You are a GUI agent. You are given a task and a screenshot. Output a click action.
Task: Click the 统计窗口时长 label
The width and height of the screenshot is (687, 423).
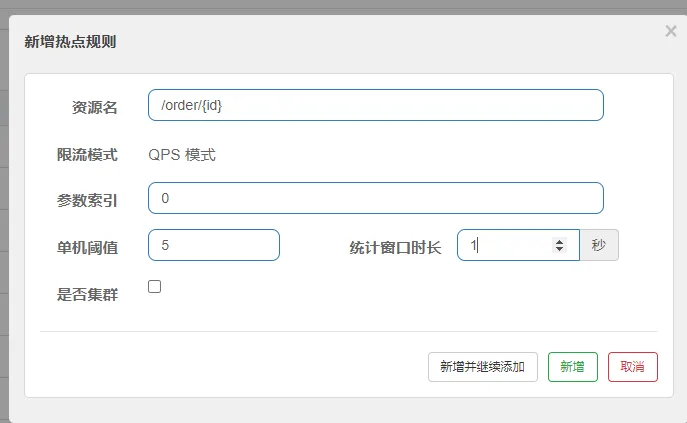click(395, 248)
